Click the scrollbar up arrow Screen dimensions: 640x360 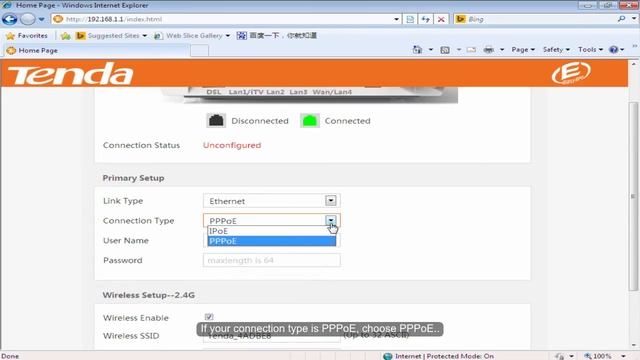633,64
